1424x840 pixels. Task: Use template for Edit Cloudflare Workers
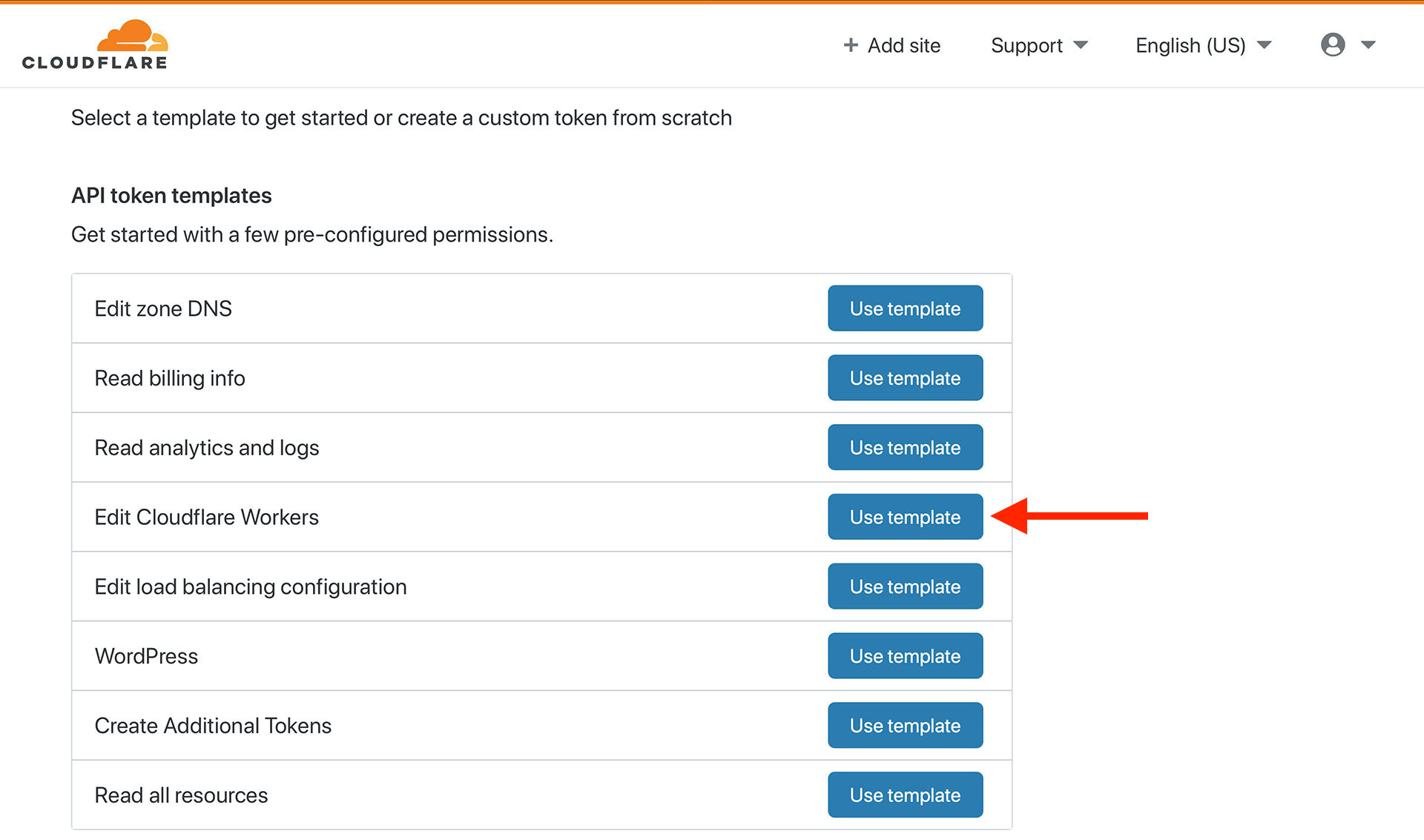click(905, 517)
